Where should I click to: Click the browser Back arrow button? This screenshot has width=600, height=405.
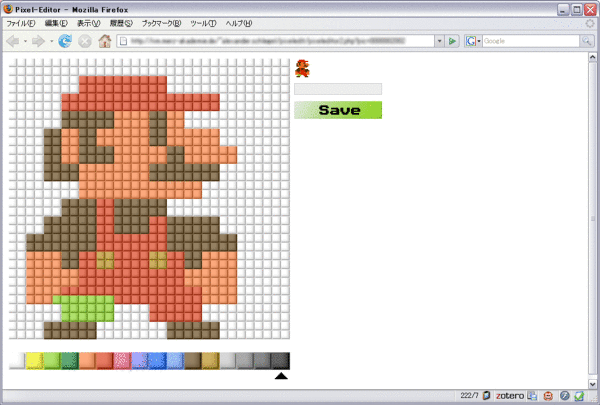pyautogui.click(x=14, y=41)
